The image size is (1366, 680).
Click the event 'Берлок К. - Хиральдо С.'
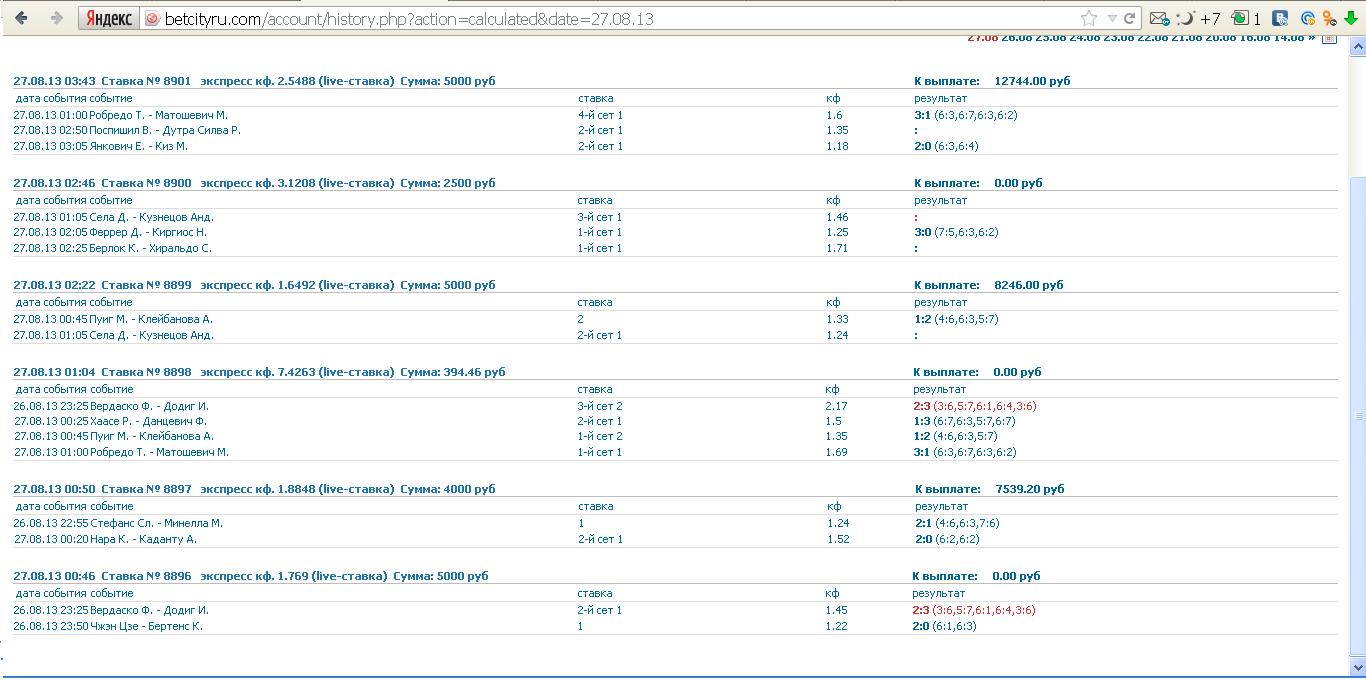(150, 248)
